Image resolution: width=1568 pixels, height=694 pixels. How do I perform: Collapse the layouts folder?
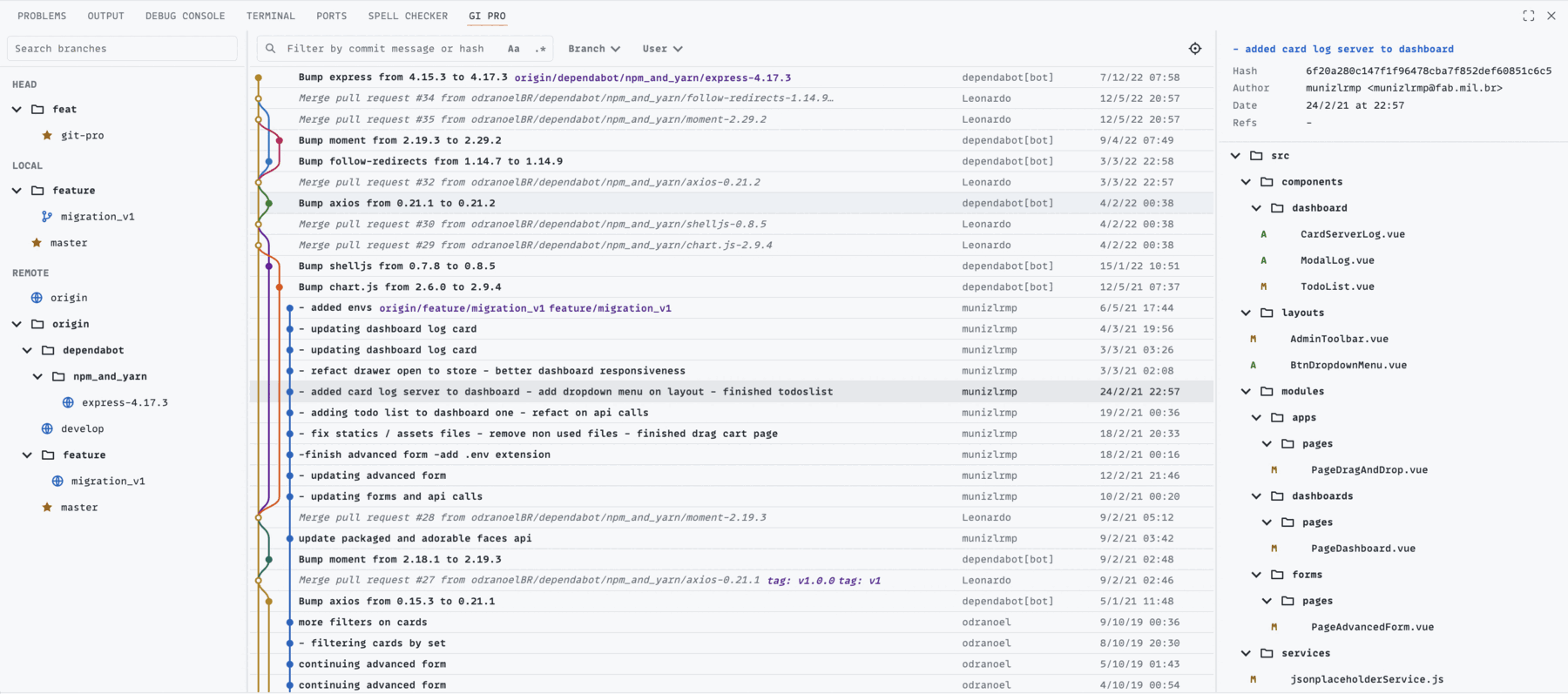coord(1246,313)
